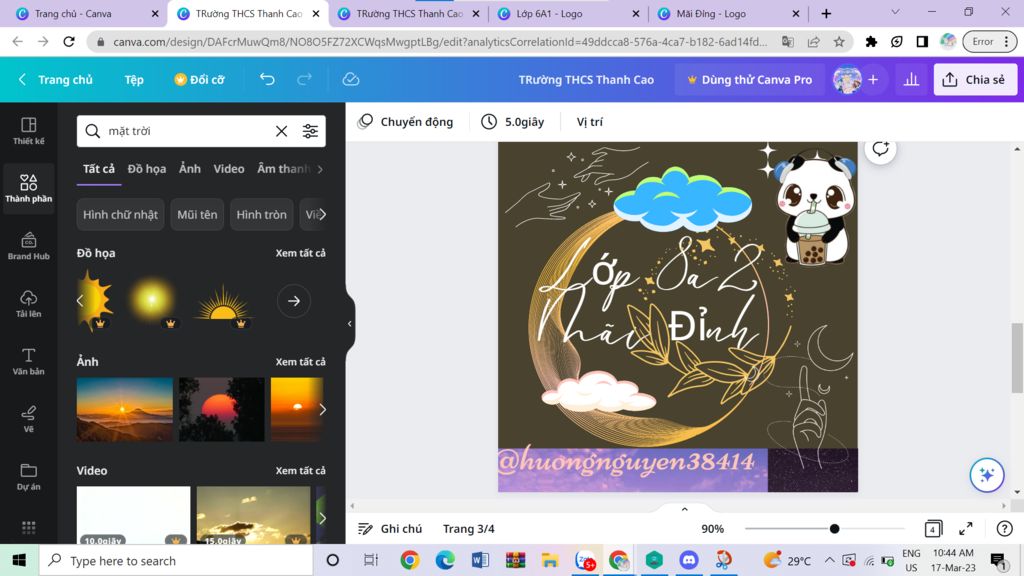
Task: Open the apps grid icon in sidebar
Action: click(29, 527)
